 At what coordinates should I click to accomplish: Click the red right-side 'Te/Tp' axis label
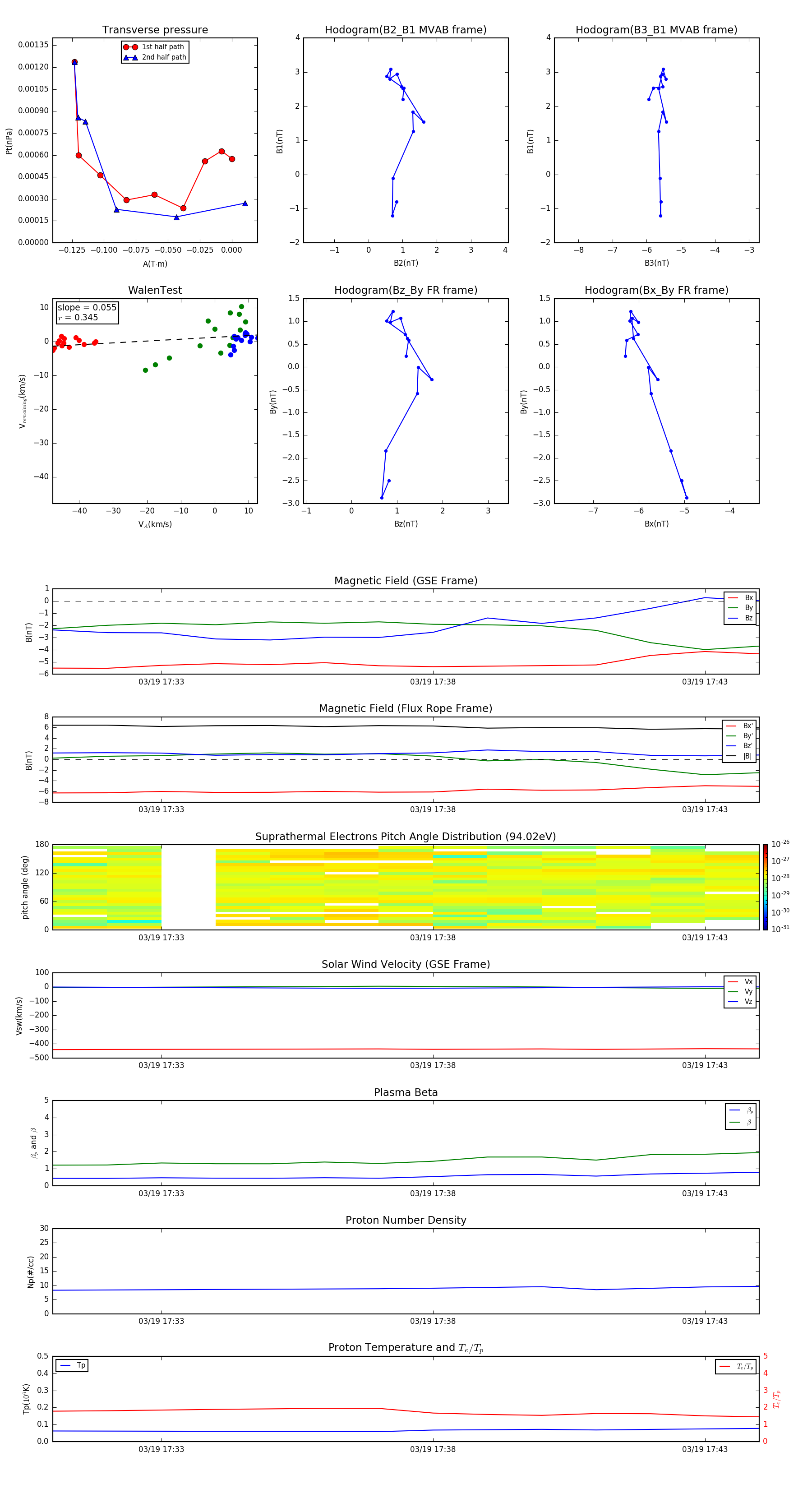coord(777,1399)
